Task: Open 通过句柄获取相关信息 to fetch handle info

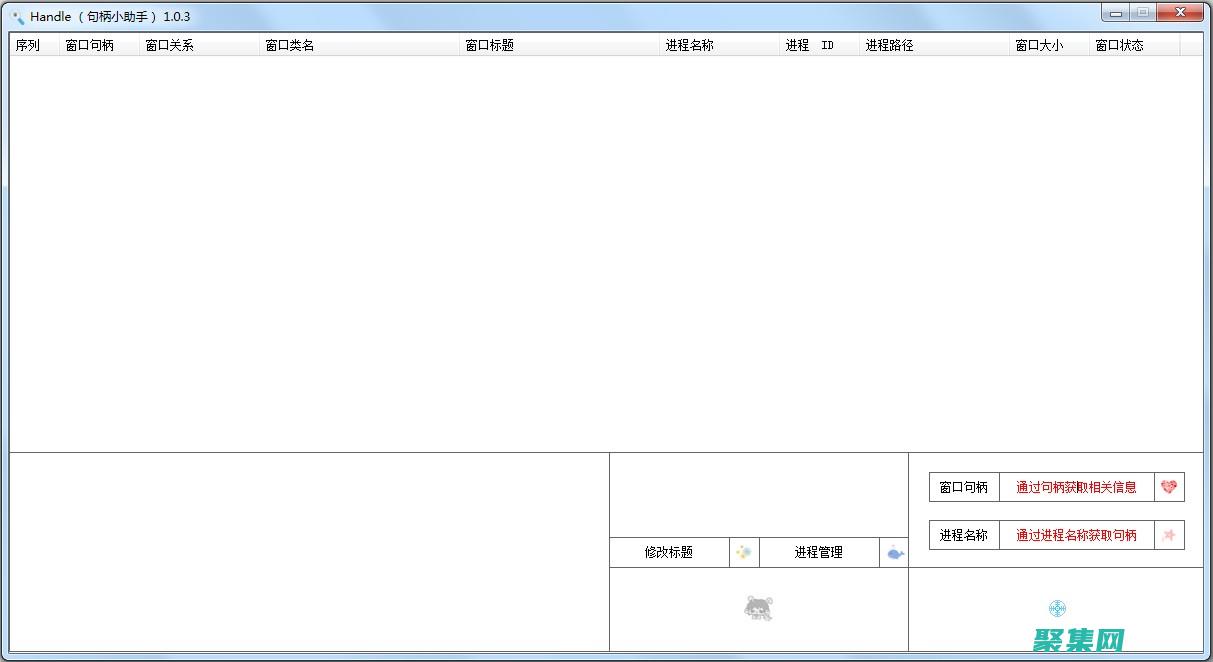Action: 1077,487
